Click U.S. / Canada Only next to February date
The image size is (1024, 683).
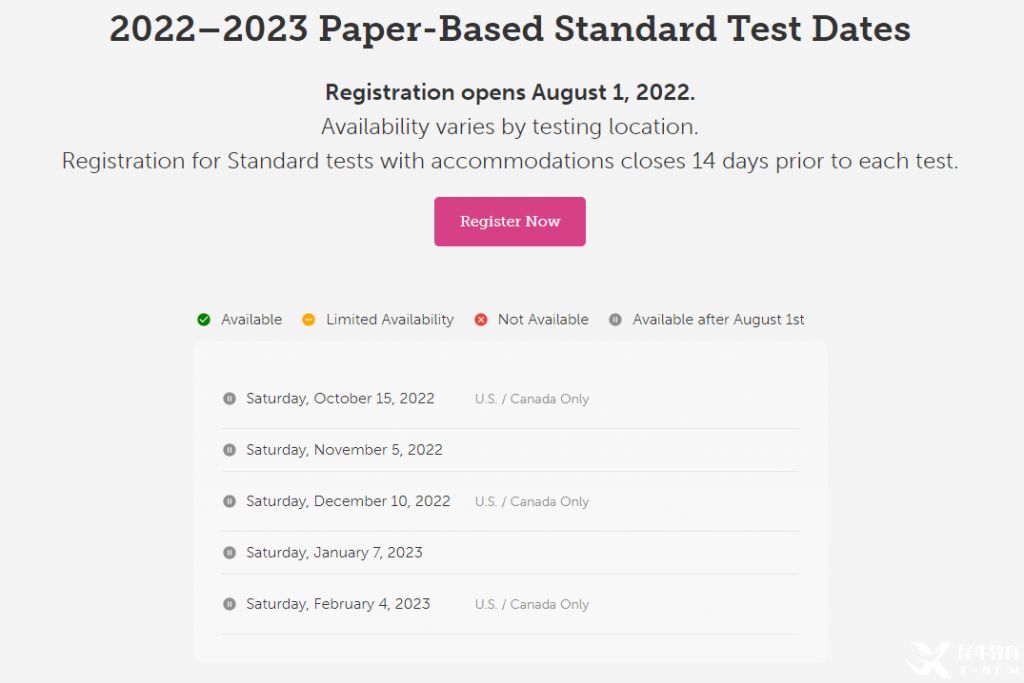coord(532,605)
